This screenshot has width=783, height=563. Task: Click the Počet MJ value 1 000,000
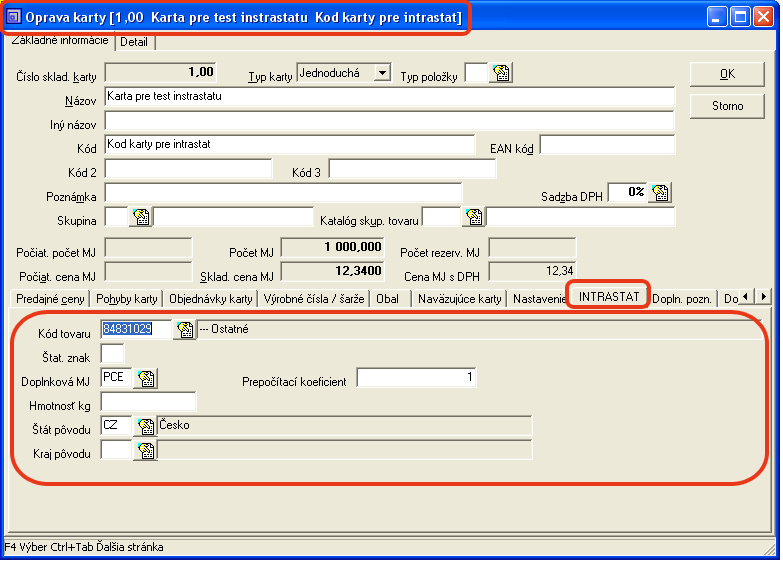tap(333, 247)
